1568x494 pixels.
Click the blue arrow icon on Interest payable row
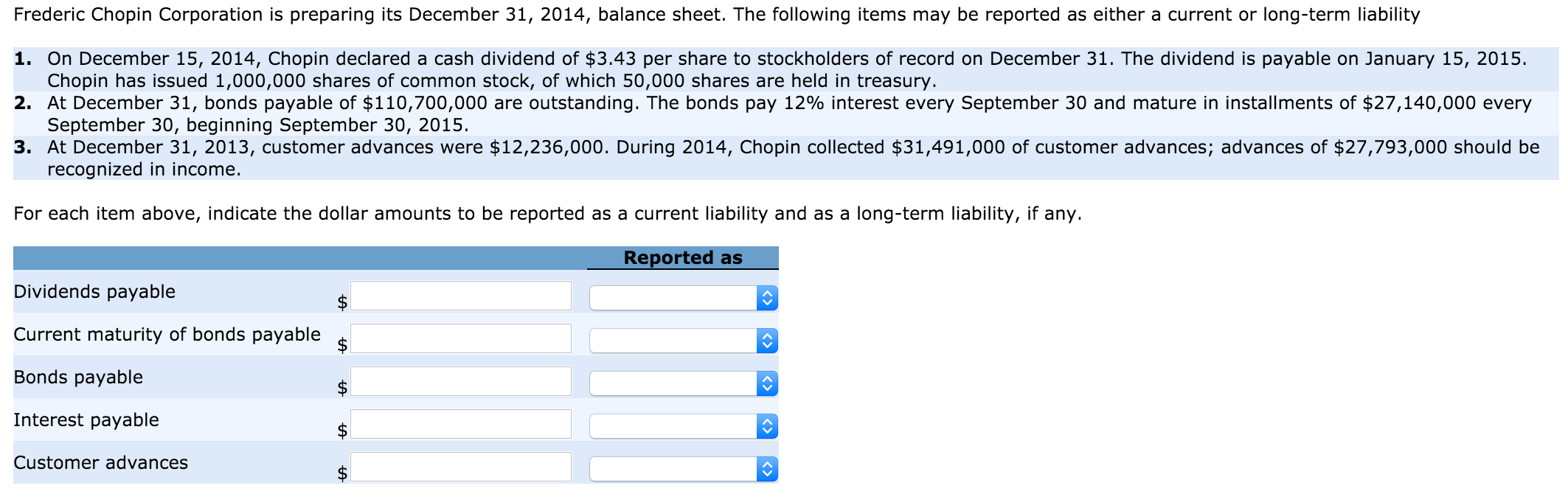768,426
